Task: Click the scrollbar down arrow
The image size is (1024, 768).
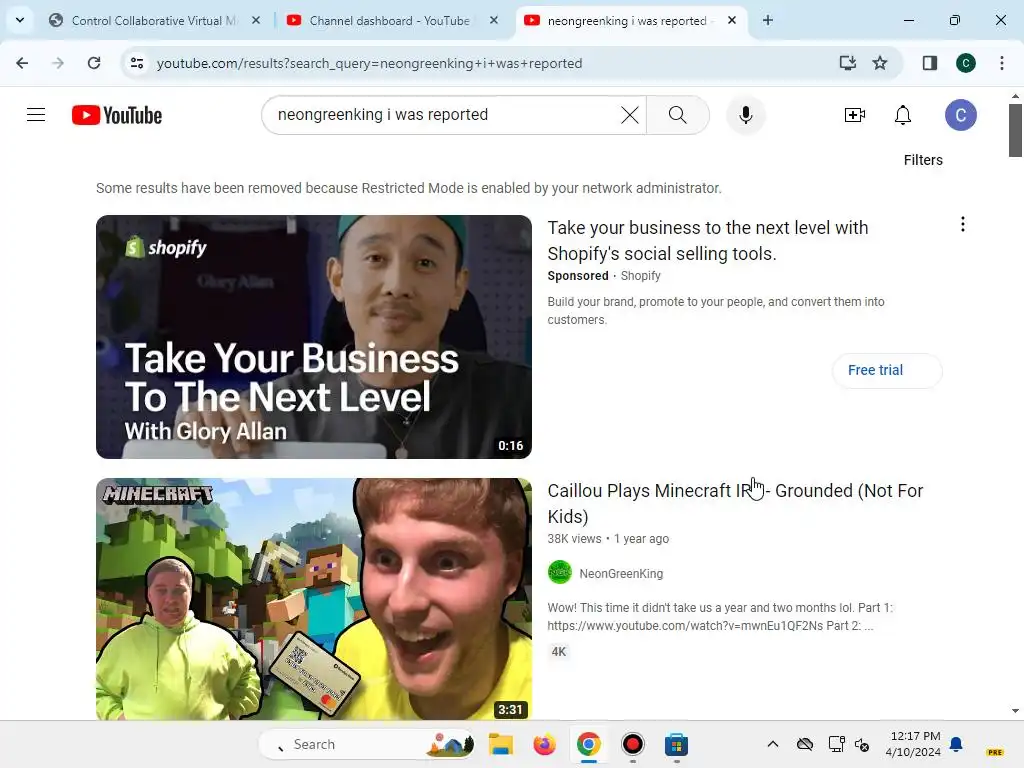Action: [1015, 711]
